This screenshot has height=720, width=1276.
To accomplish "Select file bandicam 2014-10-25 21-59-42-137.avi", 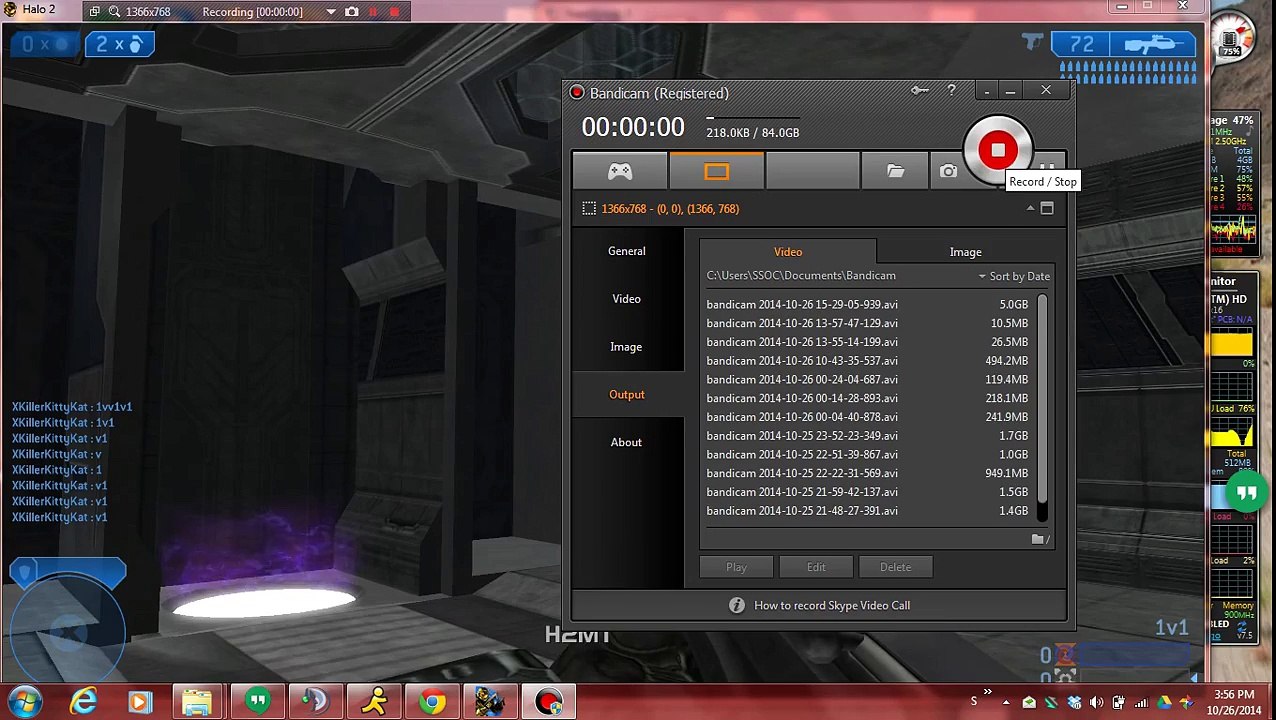I will point(867,492).
